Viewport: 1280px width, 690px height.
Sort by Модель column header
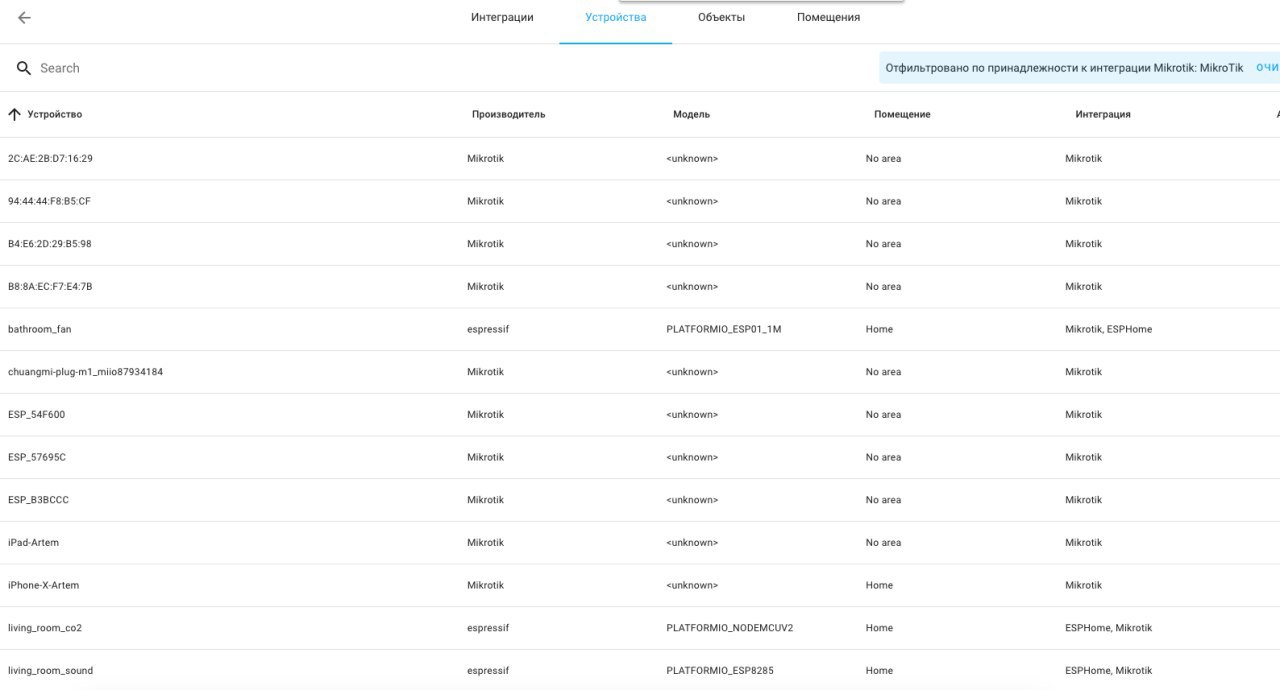691,114
